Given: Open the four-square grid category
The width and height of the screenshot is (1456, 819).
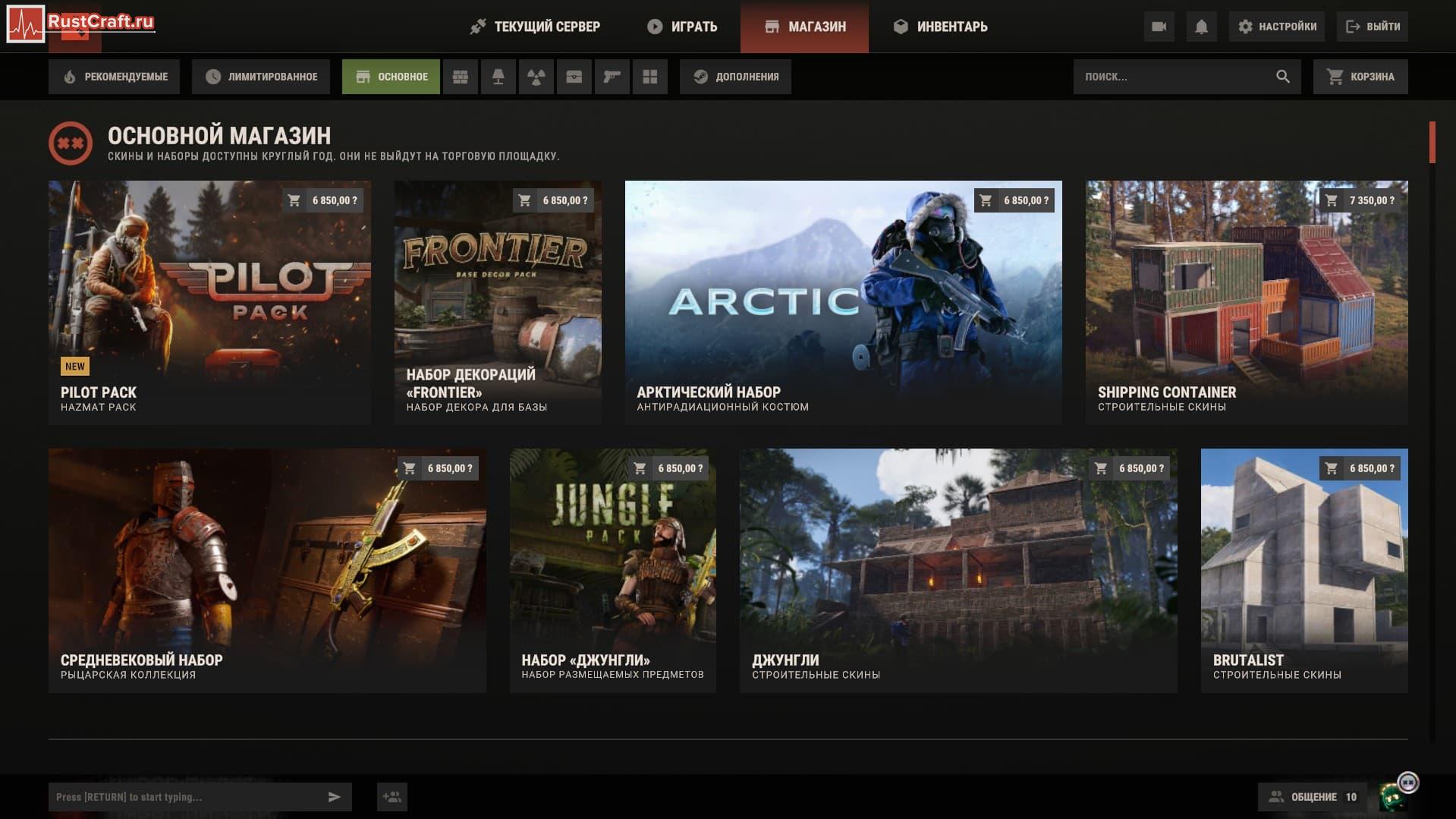Looking at the screenshot, I should point(650,77).
